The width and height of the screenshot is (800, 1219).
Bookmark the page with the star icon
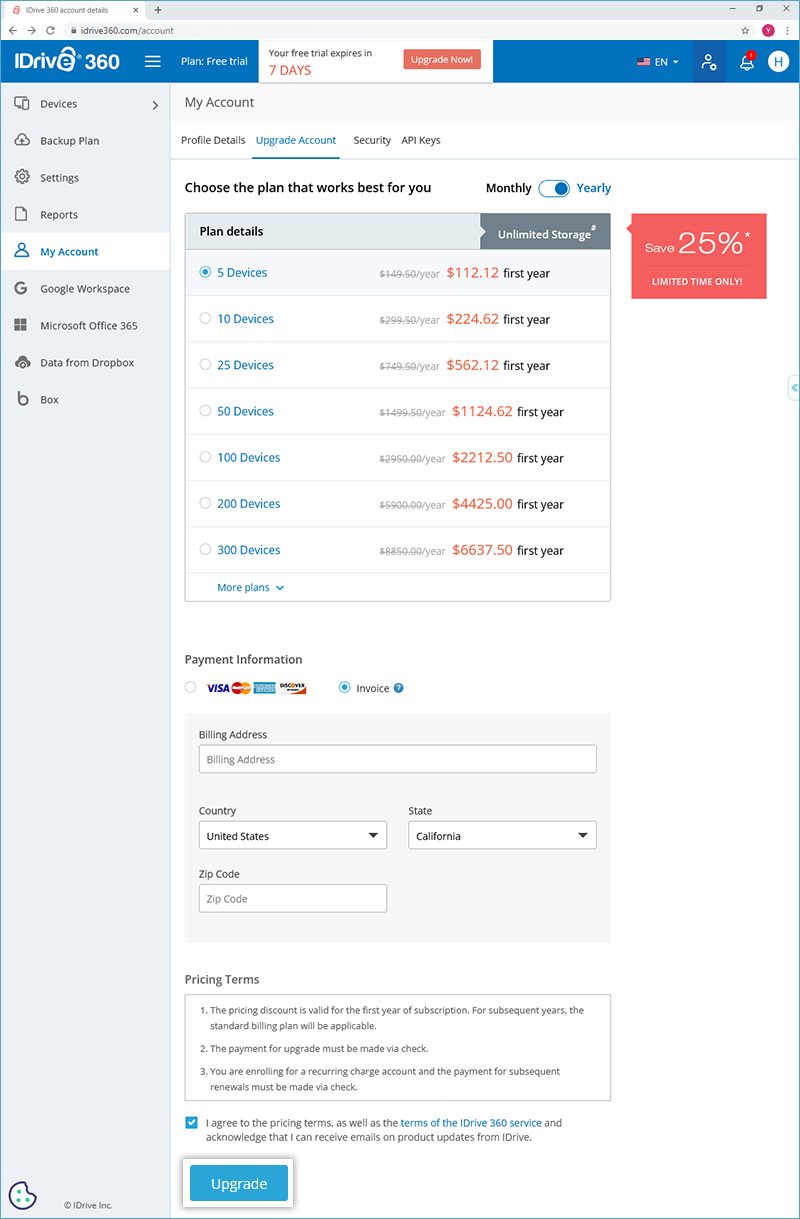tap(745, 31)
